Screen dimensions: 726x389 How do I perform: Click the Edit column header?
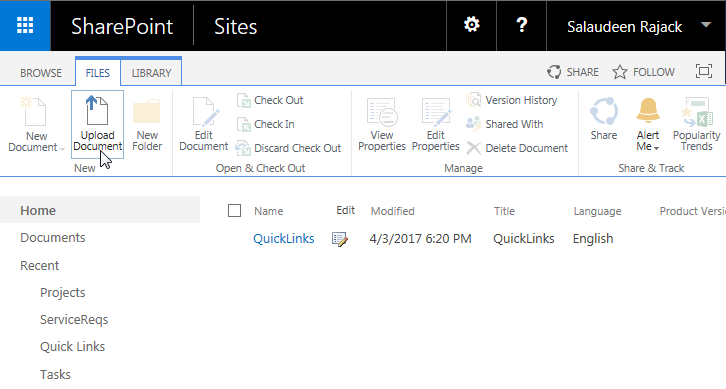point(345,210)
